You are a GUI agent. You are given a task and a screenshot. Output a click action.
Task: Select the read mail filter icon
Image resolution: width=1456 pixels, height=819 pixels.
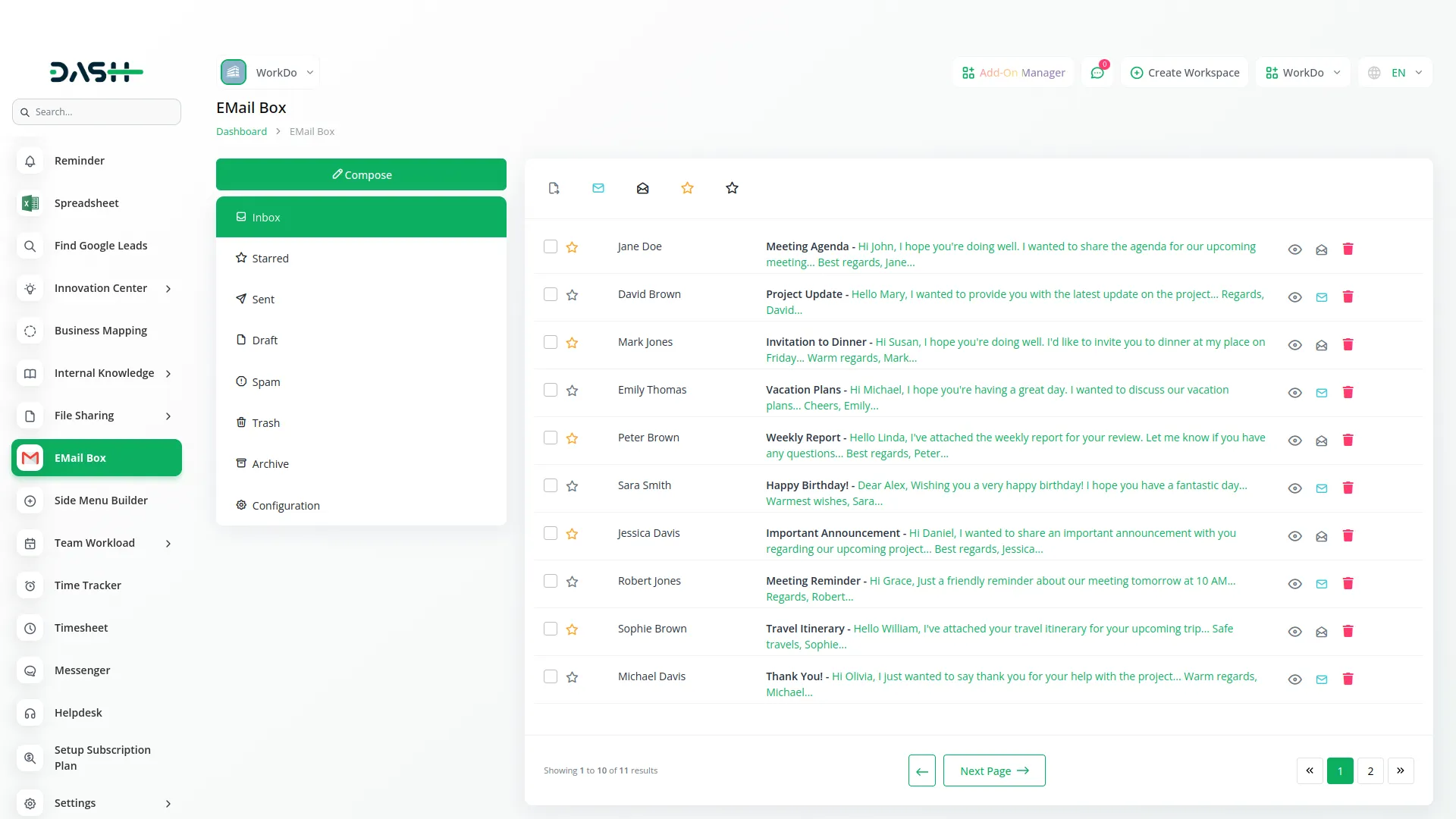coord(642,187)
